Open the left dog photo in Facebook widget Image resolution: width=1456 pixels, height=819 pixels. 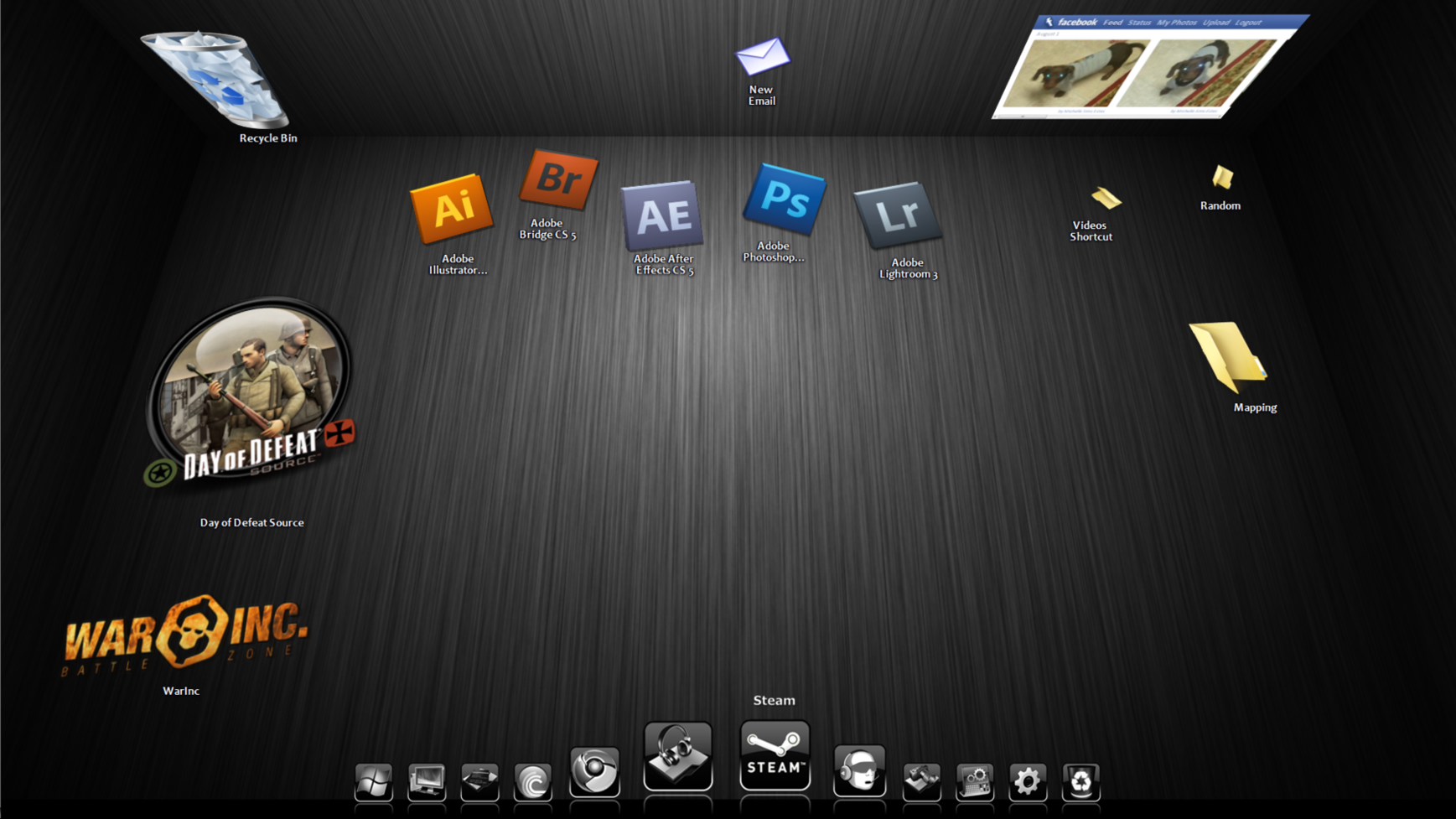tap(1077, 74)
